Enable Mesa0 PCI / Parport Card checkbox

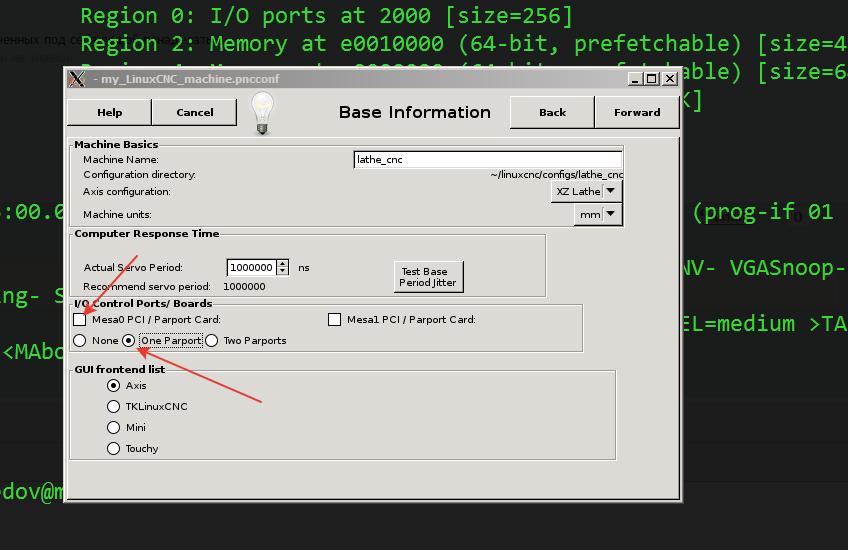(x=80, y=320)
